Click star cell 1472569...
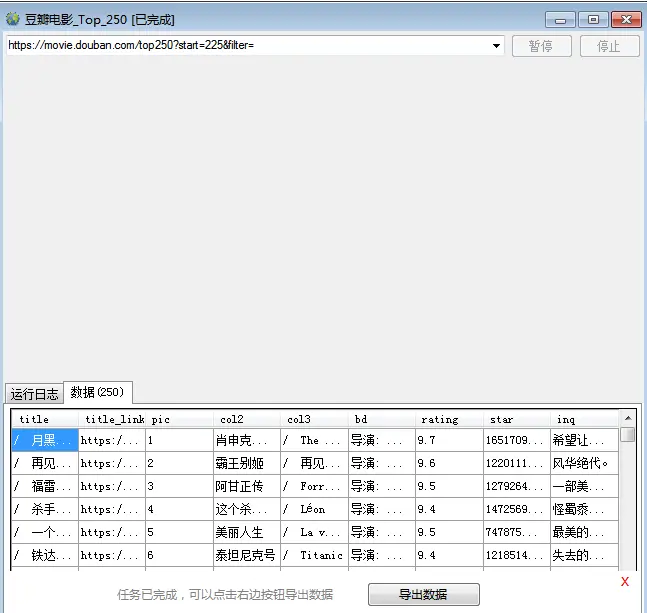 [x=517, y=509]
